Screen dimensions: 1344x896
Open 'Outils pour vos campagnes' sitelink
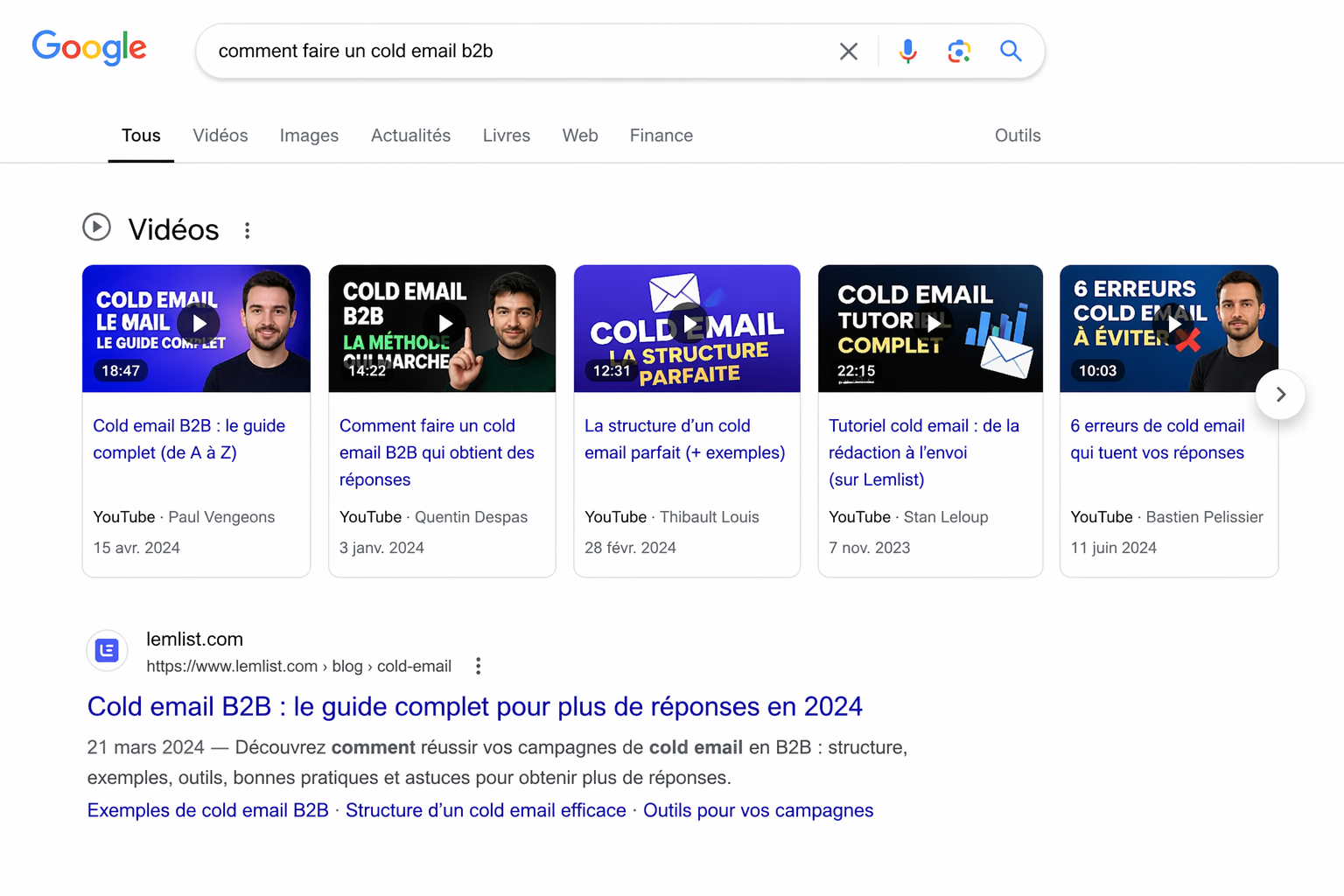(x=758, y=810)
